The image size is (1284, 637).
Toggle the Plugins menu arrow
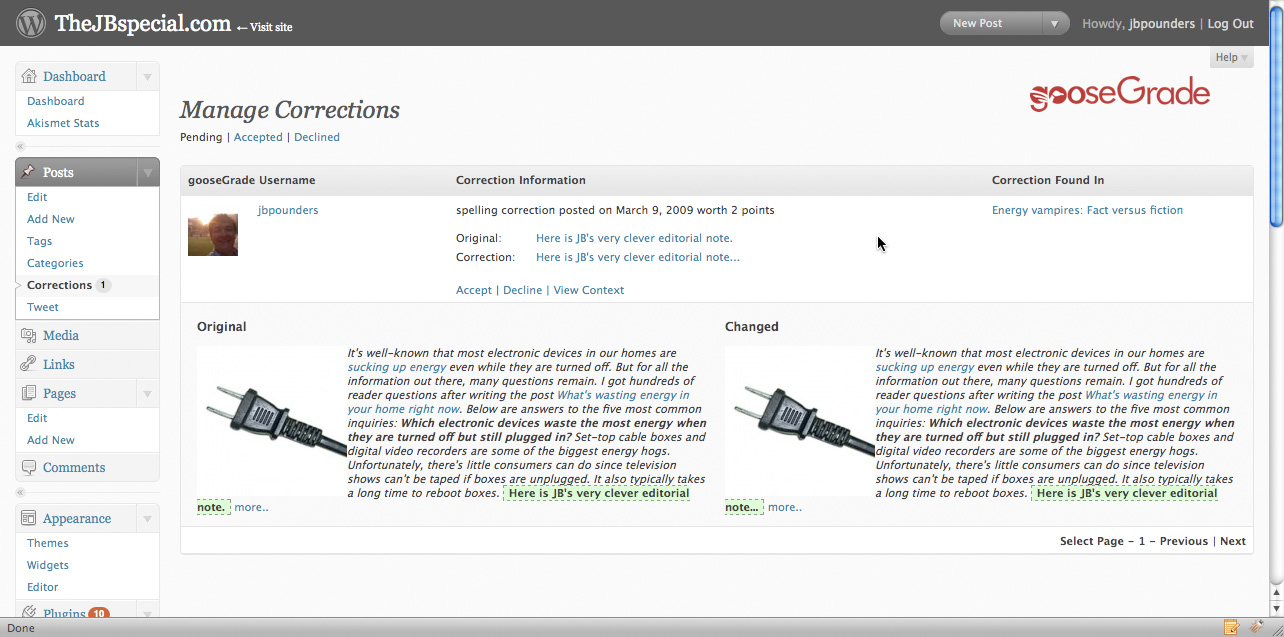coord(147,612)
